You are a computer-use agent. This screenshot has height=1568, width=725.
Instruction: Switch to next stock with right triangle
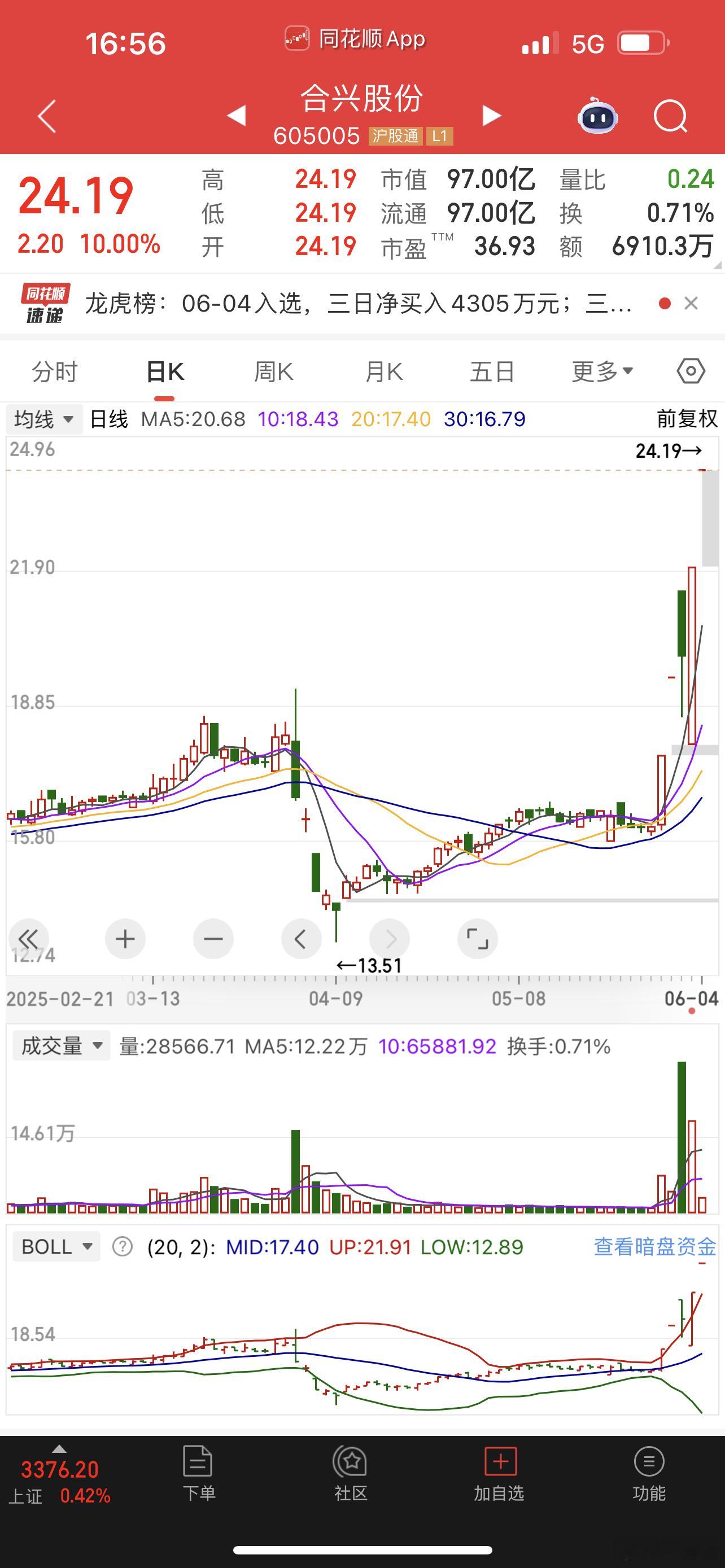pos(491,115)
